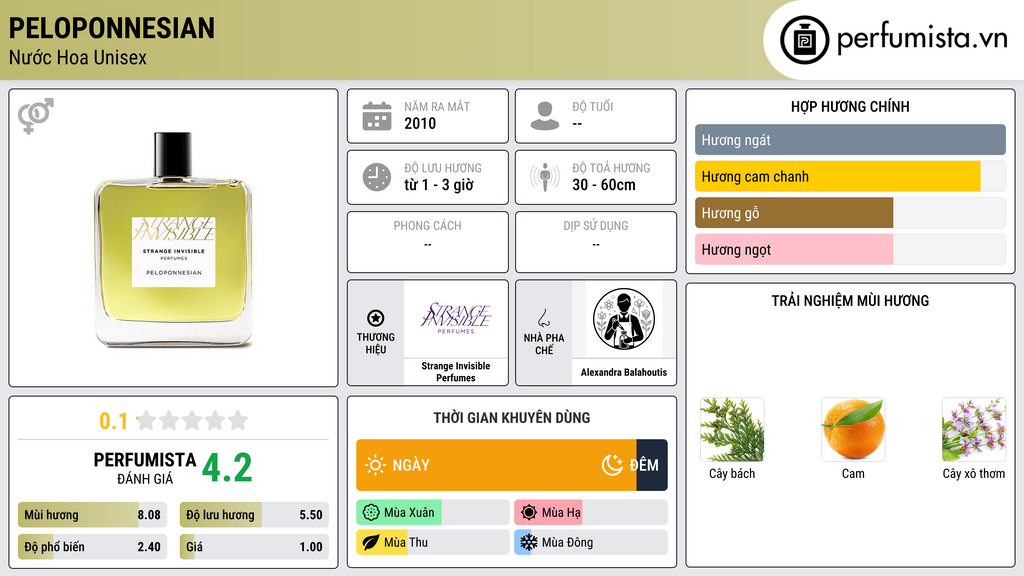The width and height of the screenshot is (1024, 576).
Task: Click the moon icon next to Đêm
Action: [x=612, y=465]
